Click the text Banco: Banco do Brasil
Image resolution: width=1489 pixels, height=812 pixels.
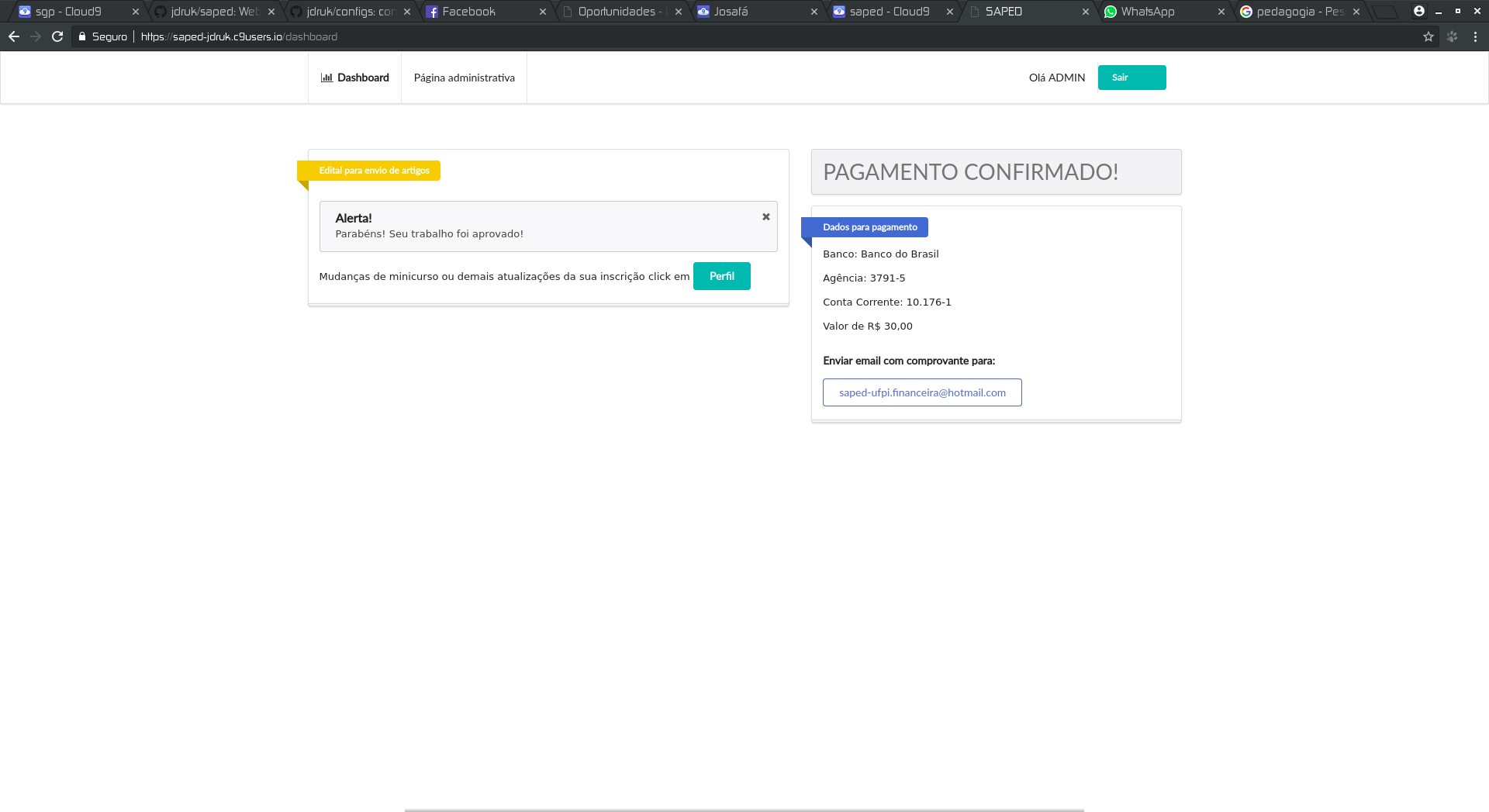coord(881,254)
